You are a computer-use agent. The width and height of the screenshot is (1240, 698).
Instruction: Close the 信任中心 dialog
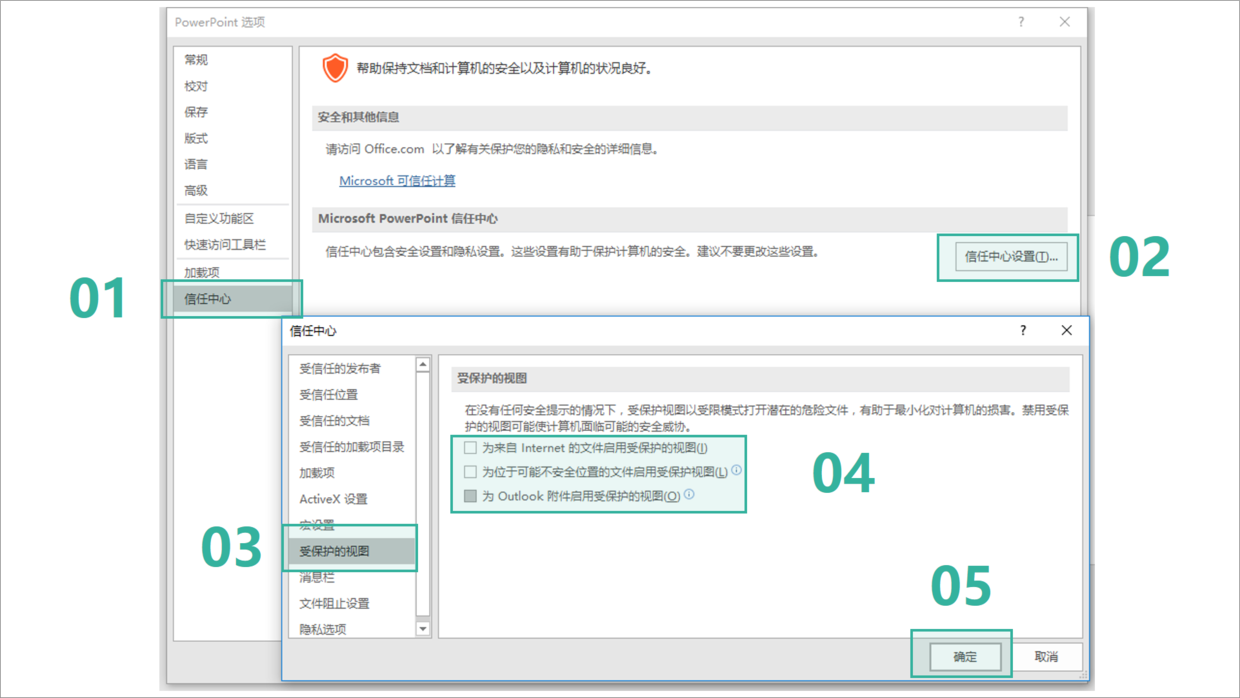point(1066,330)
